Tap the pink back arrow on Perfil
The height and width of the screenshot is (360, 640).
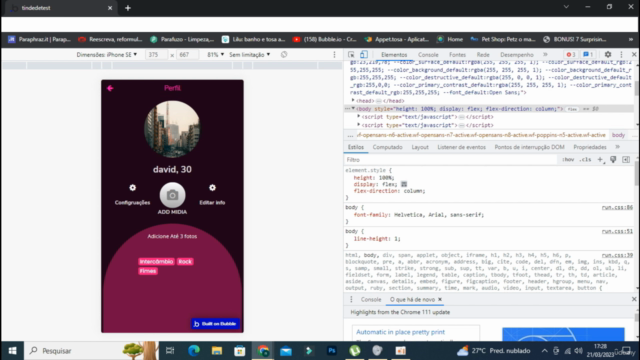(x=110, y=88)
